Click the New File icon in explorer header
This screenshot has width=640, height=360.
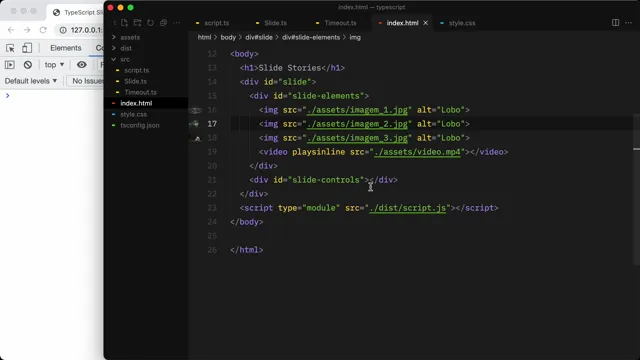coord(124,23)
